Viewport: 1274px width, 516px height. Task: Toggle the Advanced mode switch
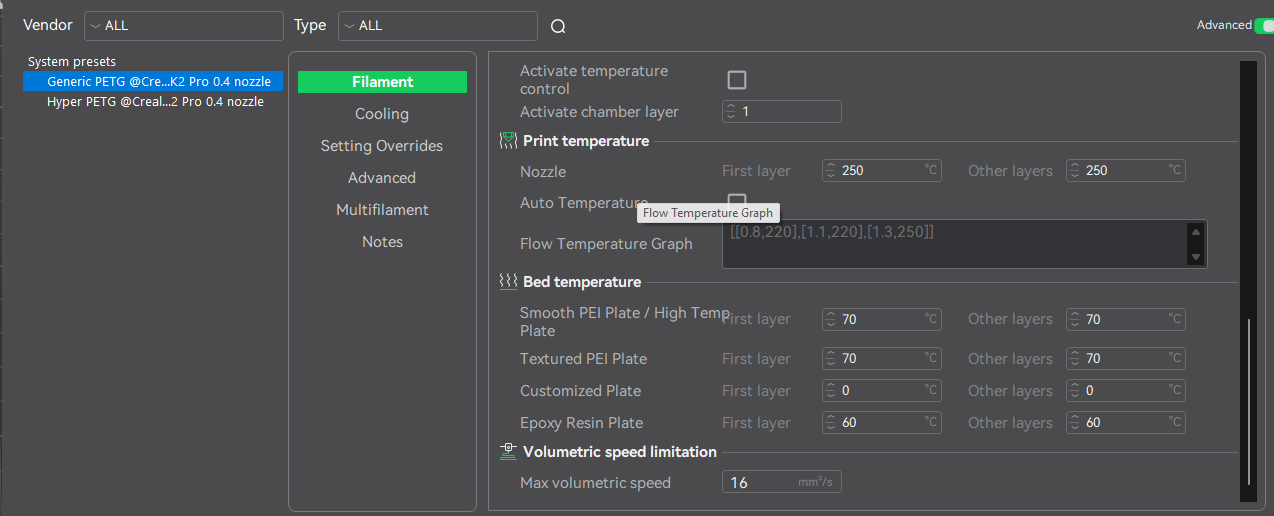click(1263, 25)
